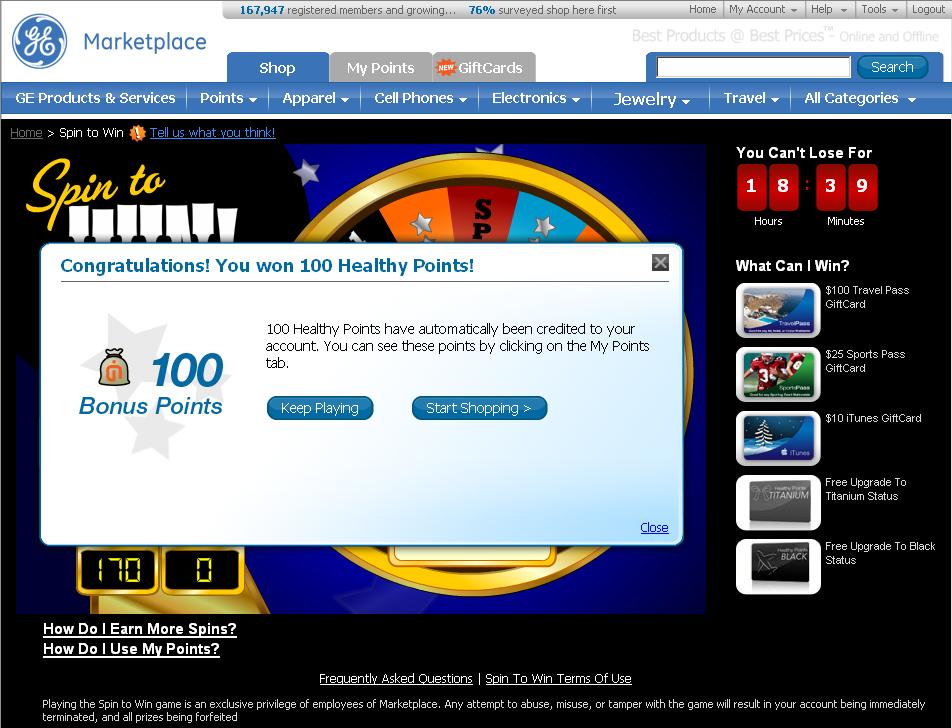Click the Home breadcrumb link

click(x=26, y=132)
